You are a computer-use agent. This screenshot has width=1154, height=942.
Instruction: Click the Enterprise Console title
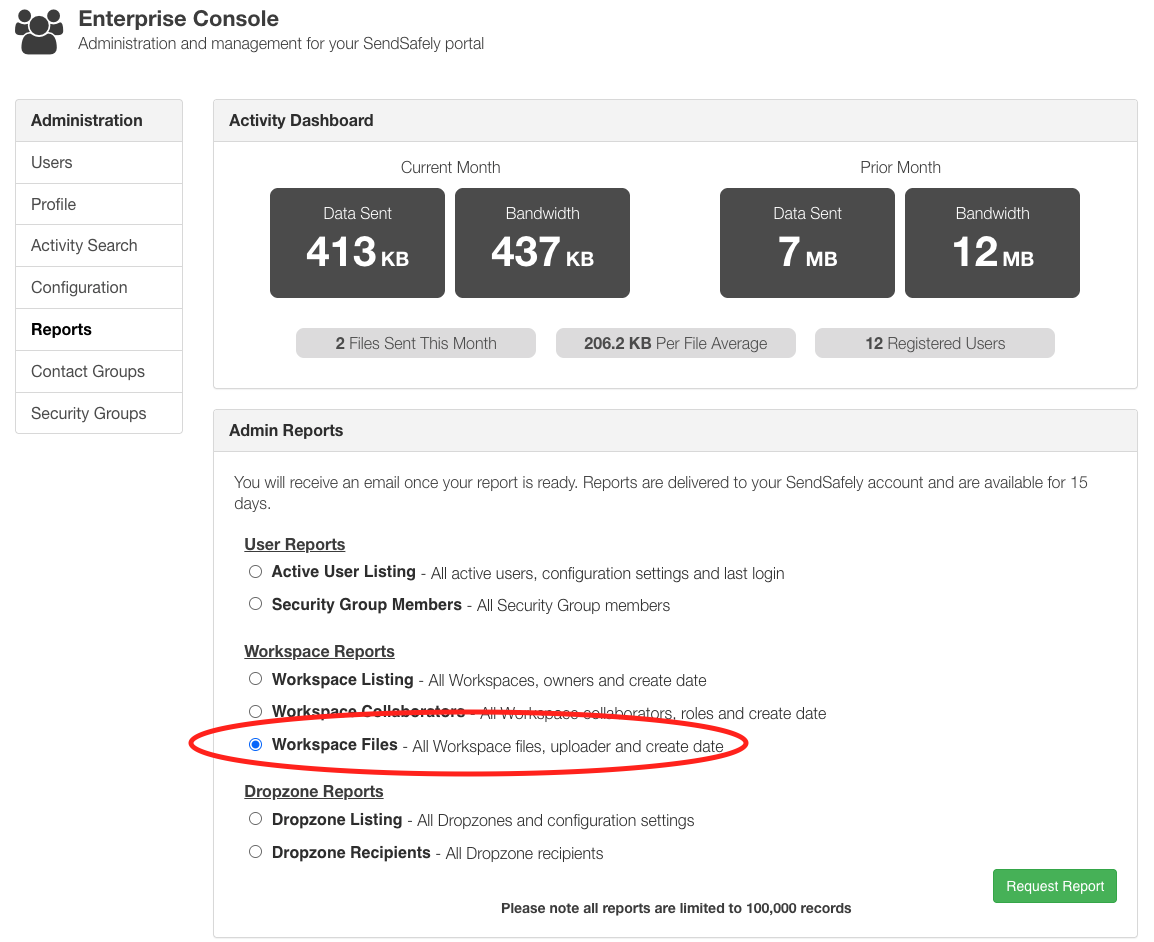pyautogui.click(x=179, y=18)
